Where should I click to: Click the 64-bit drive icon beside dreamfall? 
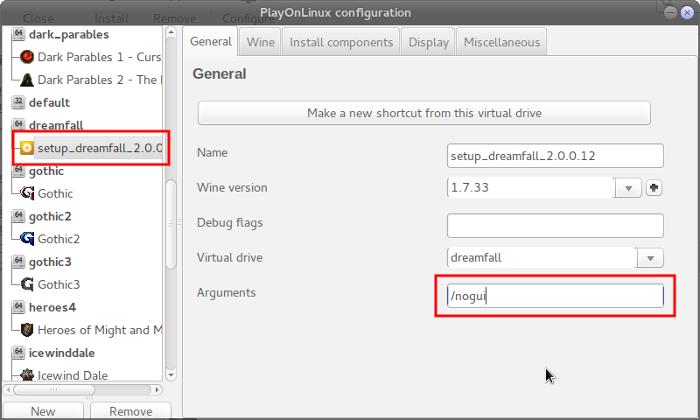18,125
